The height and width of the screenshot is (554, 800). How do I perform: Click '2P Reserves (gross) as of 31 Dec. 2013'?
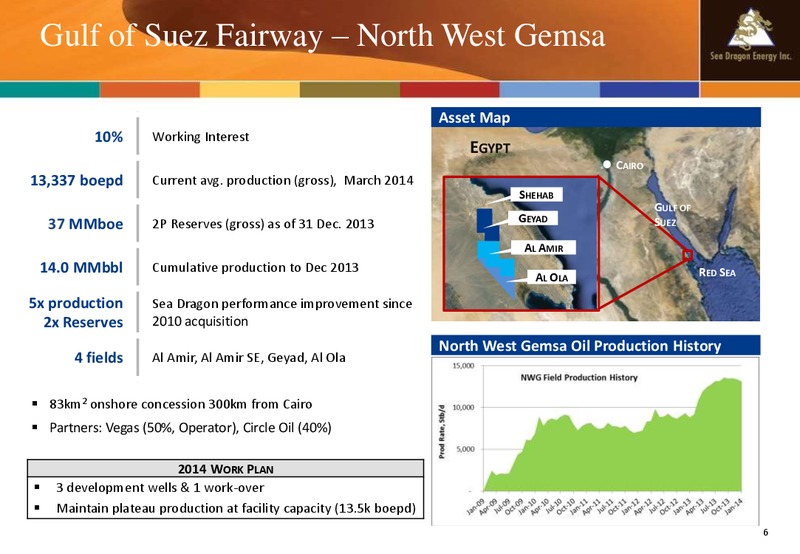pyautogui.click(x=263, y=224)
